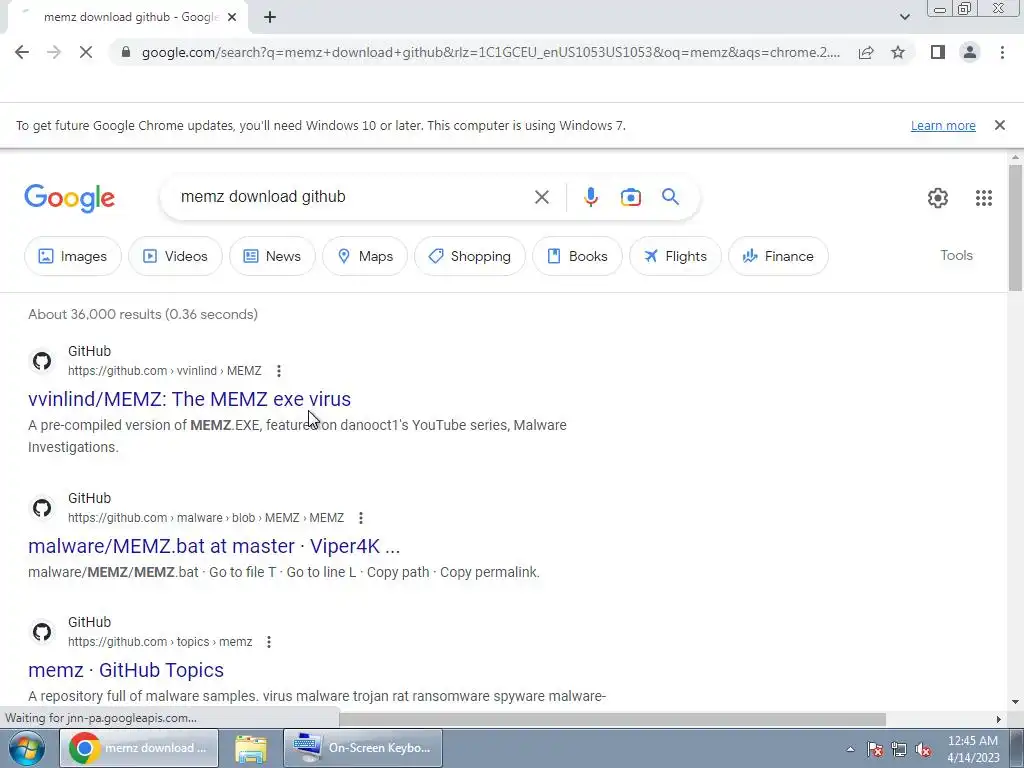Click vertical scrollbar down arrow
The width and height of the screenshot is (1024, 768).
pos(1016,703)
